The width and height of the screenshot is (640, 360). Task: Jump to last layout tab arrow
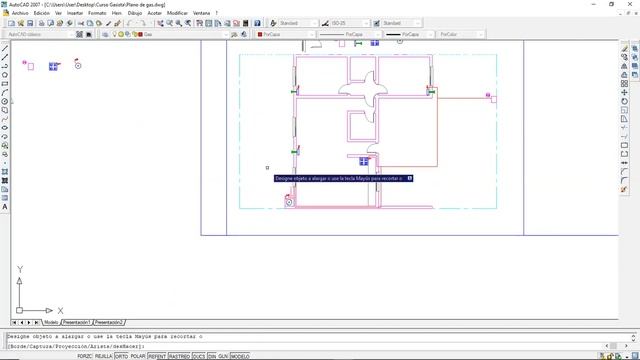[x=36, y=322]
